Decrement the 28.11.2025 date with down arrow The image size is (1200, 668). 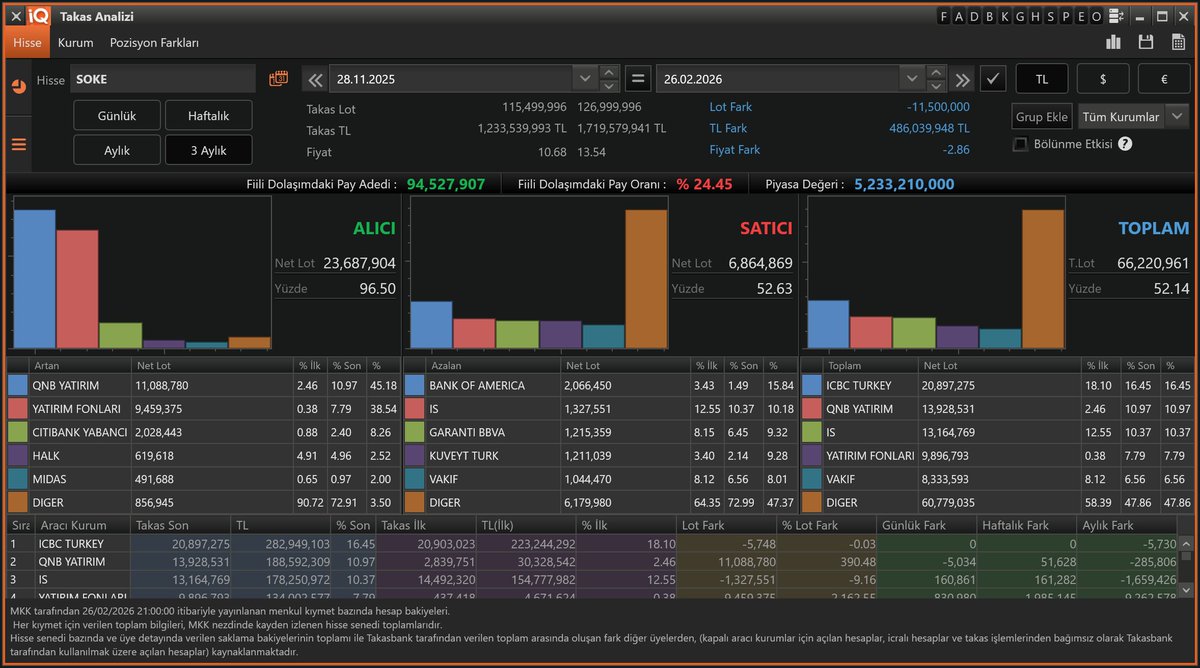pyautogui.click(x=609, y=86)
